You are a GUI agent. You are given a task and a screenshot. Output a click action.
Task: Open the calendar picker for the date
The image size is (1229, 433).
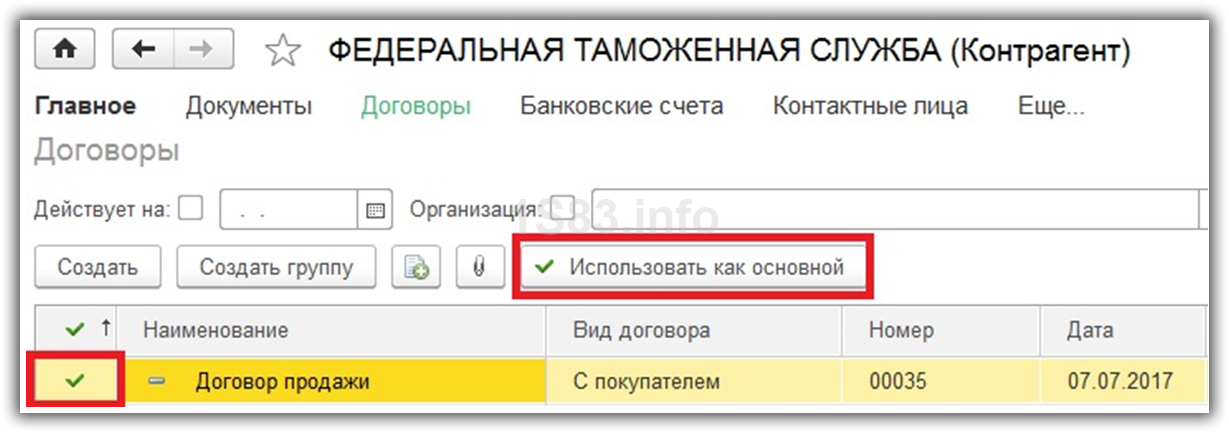pos(375,211)
